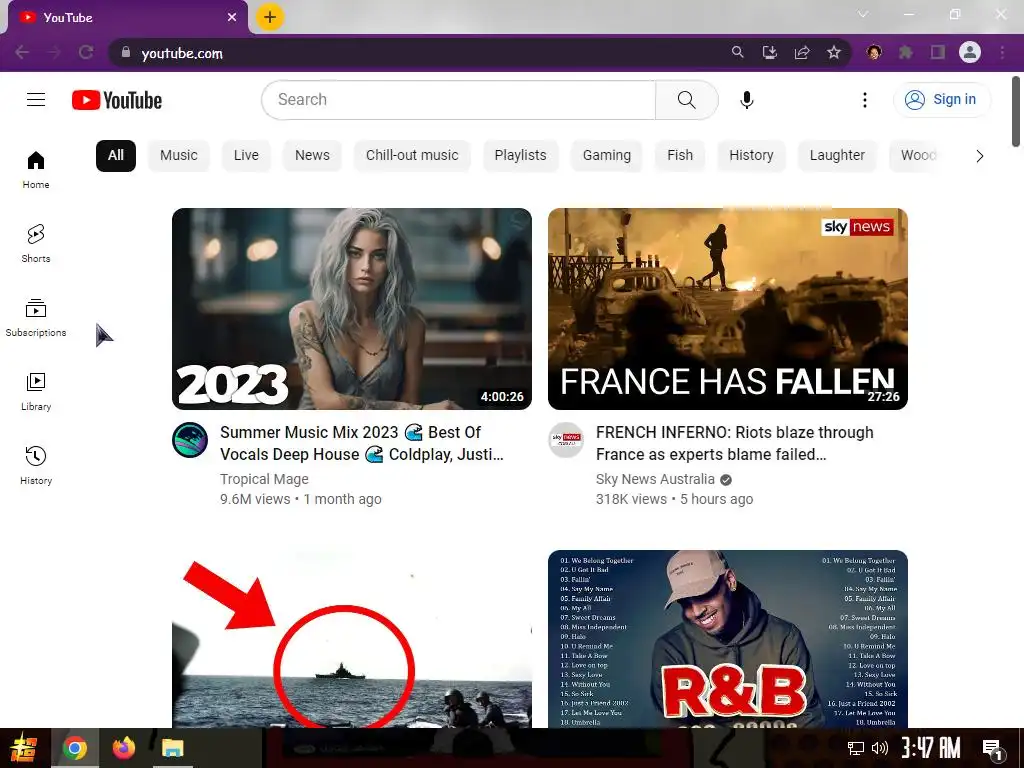The width and height of the screenshot is (1024, 768).
Task: Open Sky News Australia channel name
Action: coord(655,479)
